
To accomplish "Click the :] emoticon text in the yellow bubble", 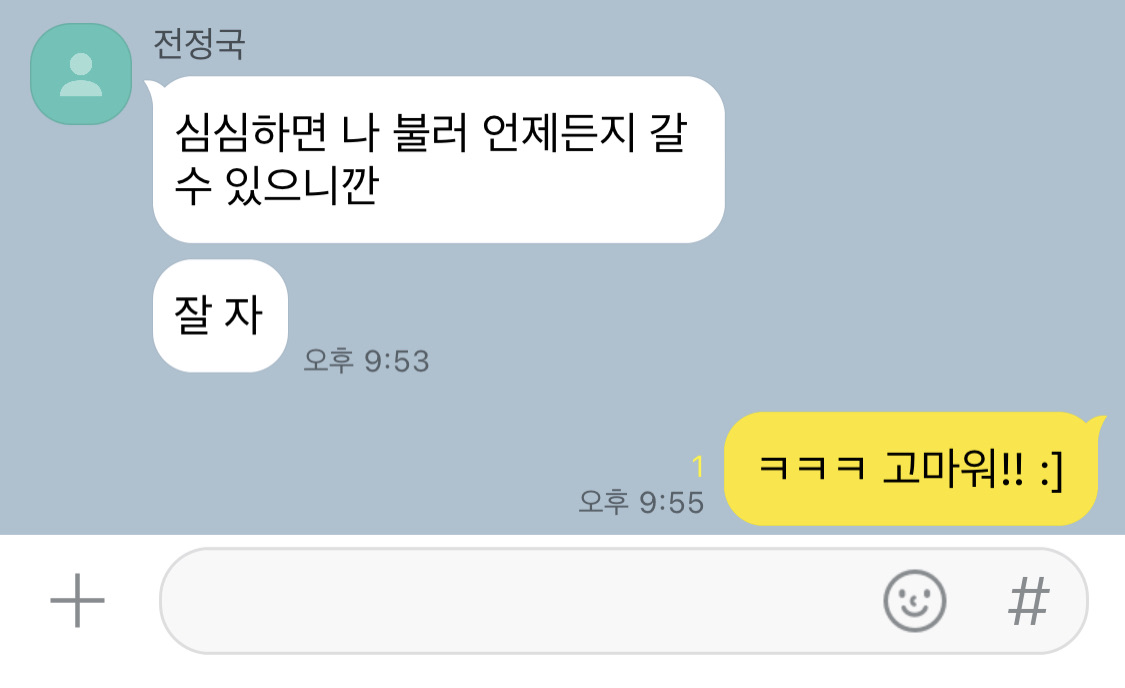I will [x=1051, y=471].
